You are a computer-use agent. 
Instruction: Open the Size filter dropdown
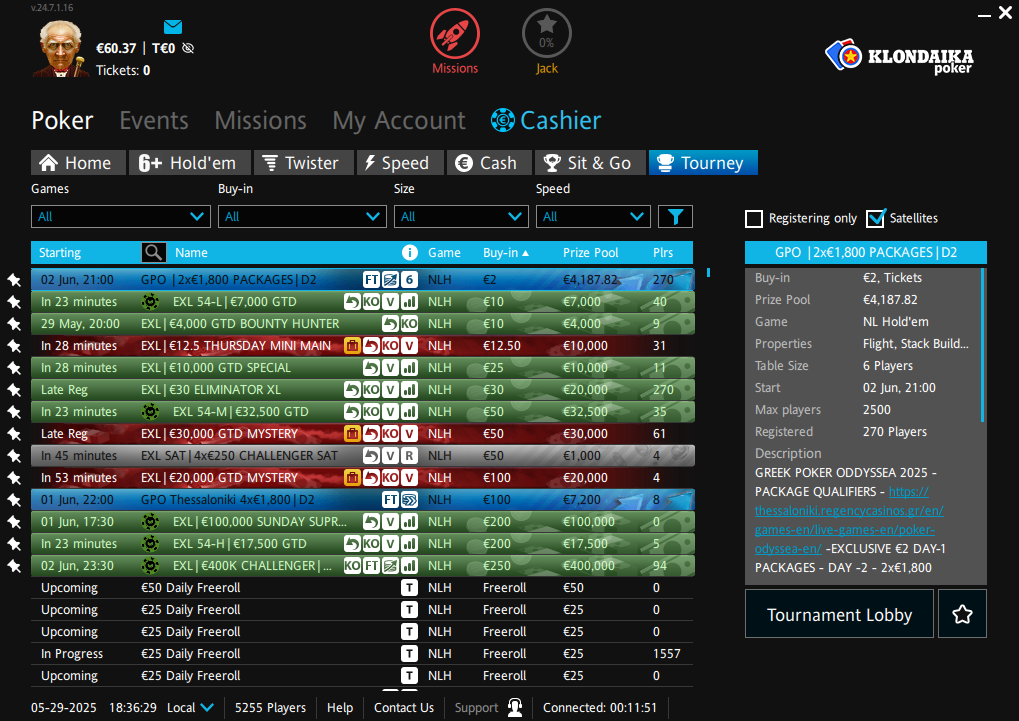461,216
